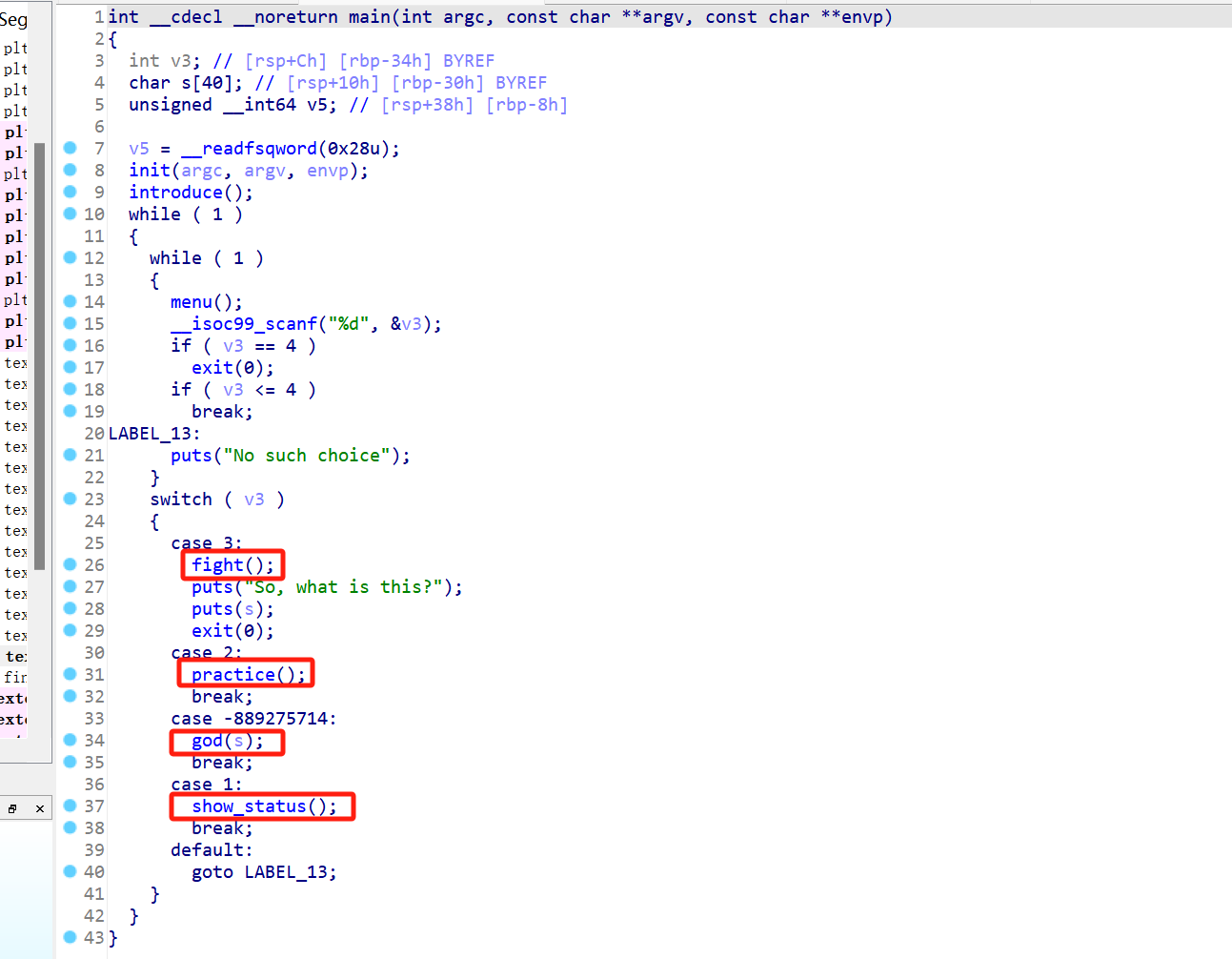Follow the show_status() function call
This screenshot has height=959, width=1232.
click(248, 806)
